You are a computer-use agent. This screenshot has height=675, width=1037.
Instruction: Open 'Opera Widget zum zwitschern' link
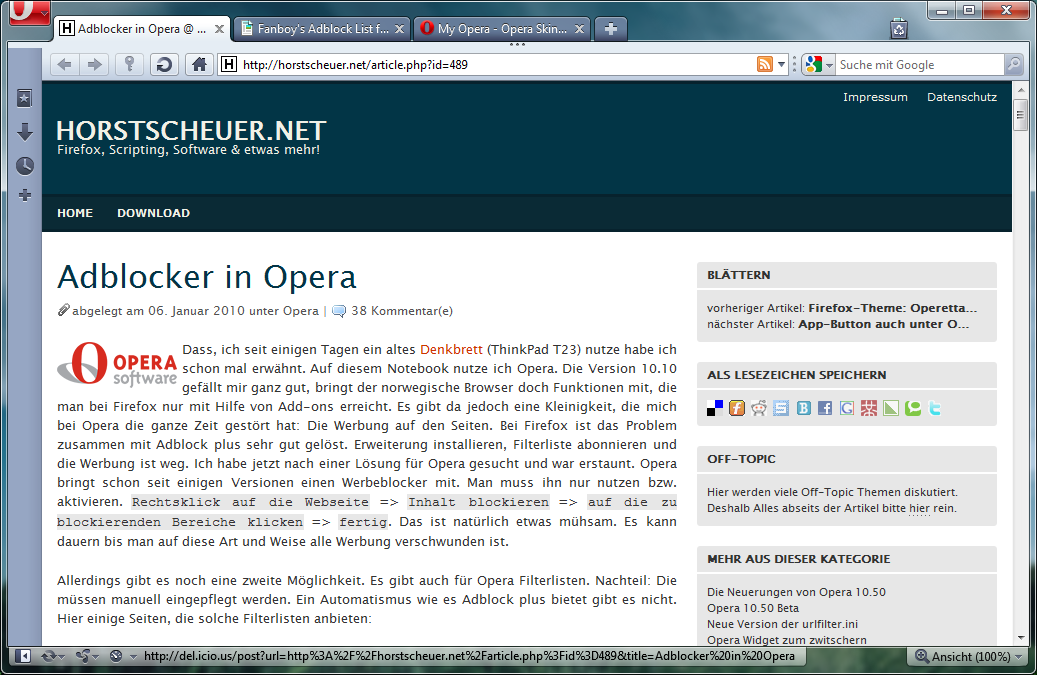786,640
